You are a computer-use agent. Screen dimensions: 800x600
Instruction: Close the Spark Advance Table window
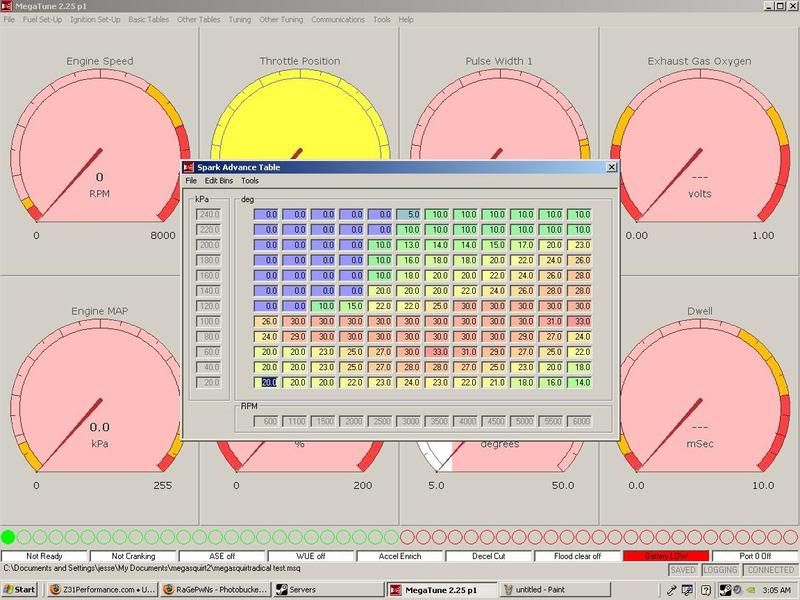click(x=610, y=167)
